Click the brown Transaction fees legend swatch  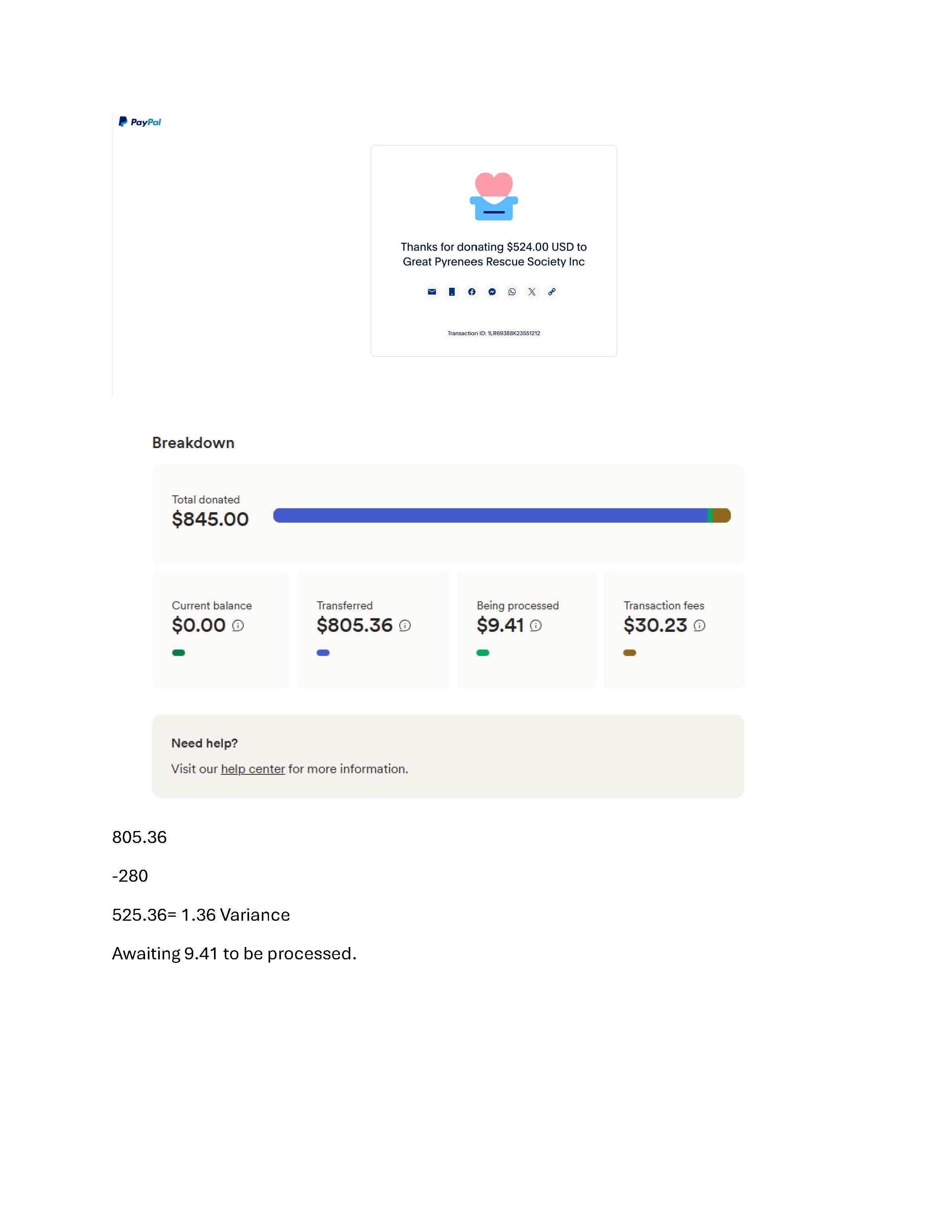[x=629, y=652]
